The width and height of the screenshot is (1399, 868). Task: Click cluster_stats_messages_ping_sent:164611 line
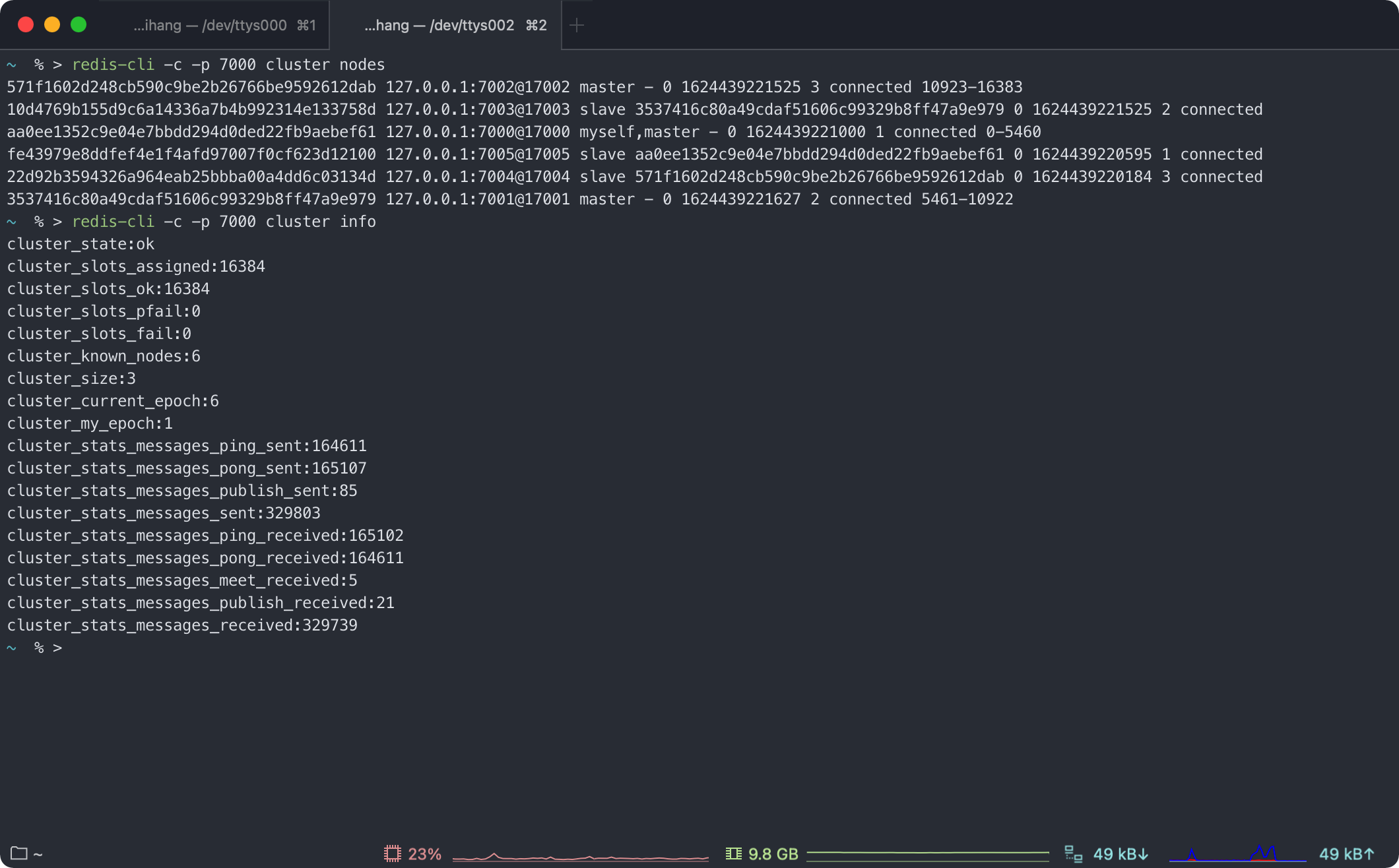pyautogui.click(x=187, y=446)
